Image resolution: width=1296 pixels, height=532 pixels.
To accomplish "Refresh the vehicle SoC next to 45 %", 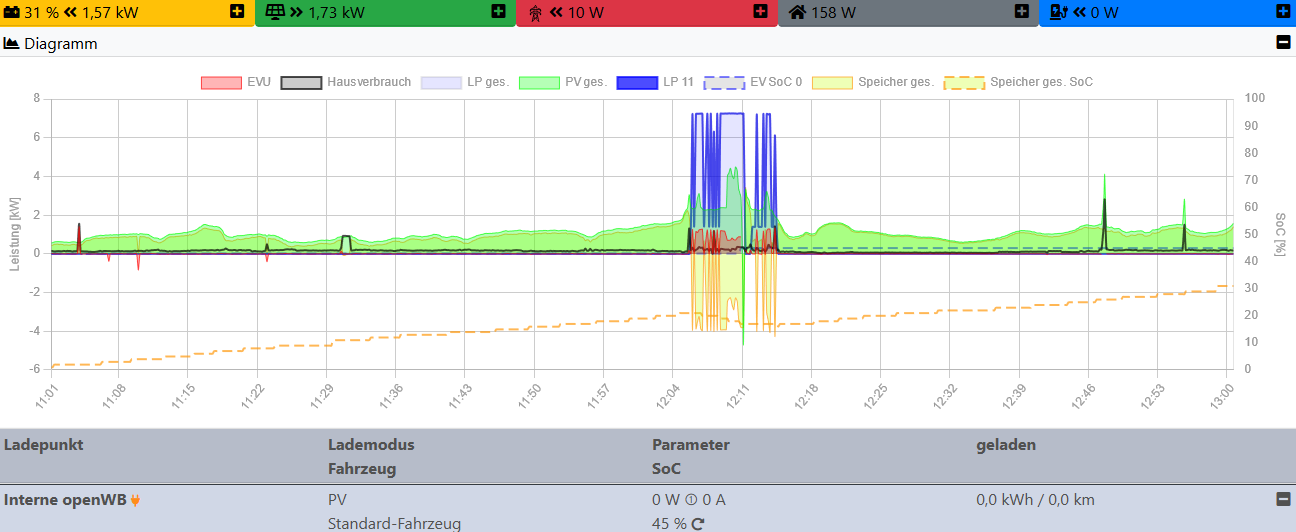I will pyautogui.click(x=698, y=523).
